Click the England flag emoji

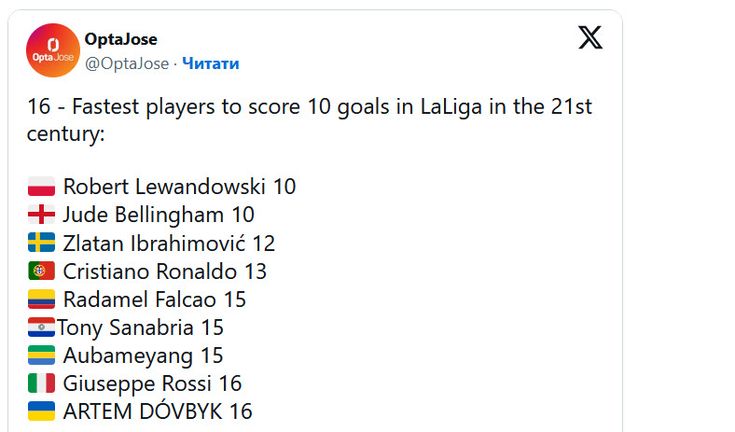pos(41,215)
